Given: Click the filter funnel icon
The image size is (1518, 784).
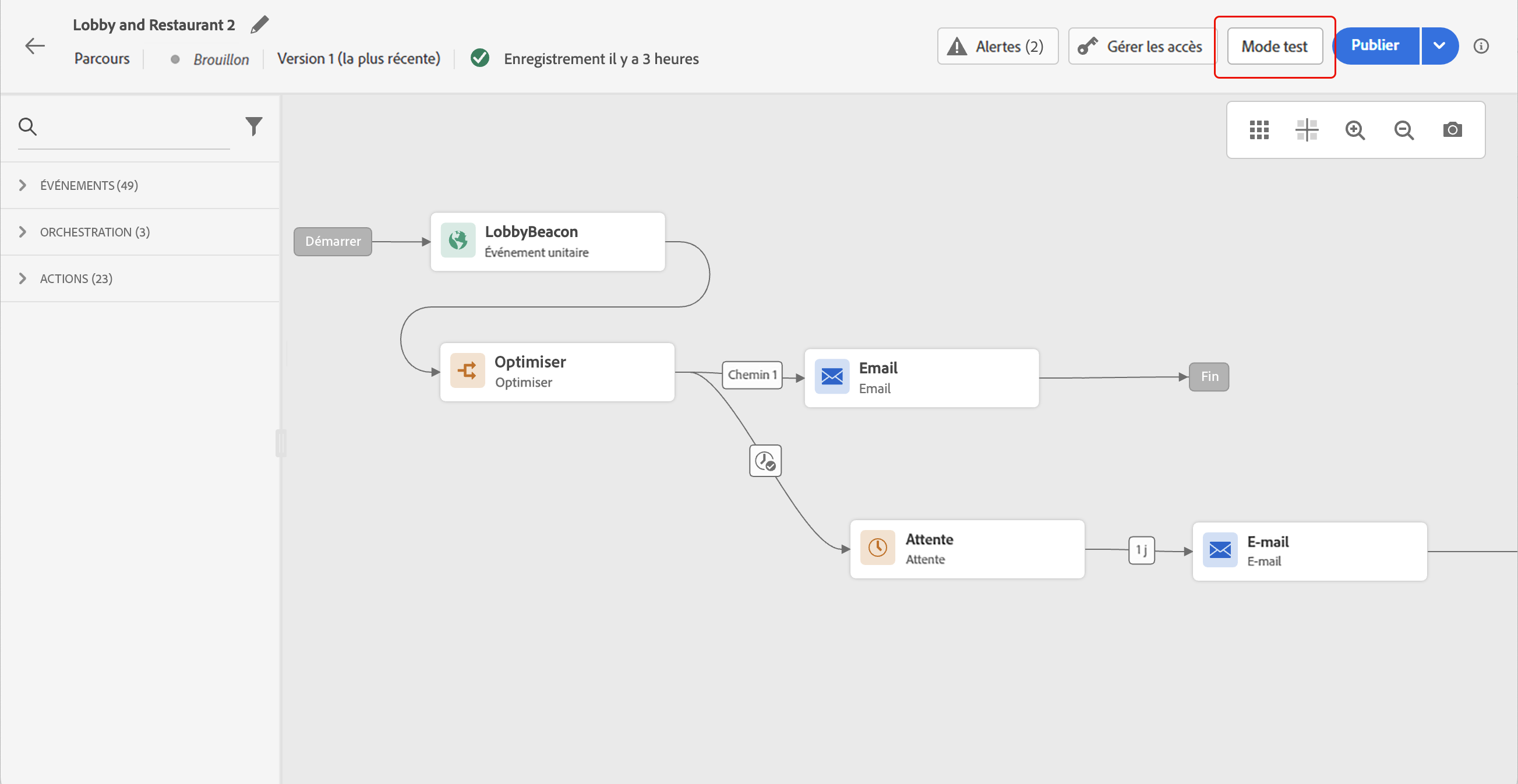Looking at the screenshot, I should (253, 126).
